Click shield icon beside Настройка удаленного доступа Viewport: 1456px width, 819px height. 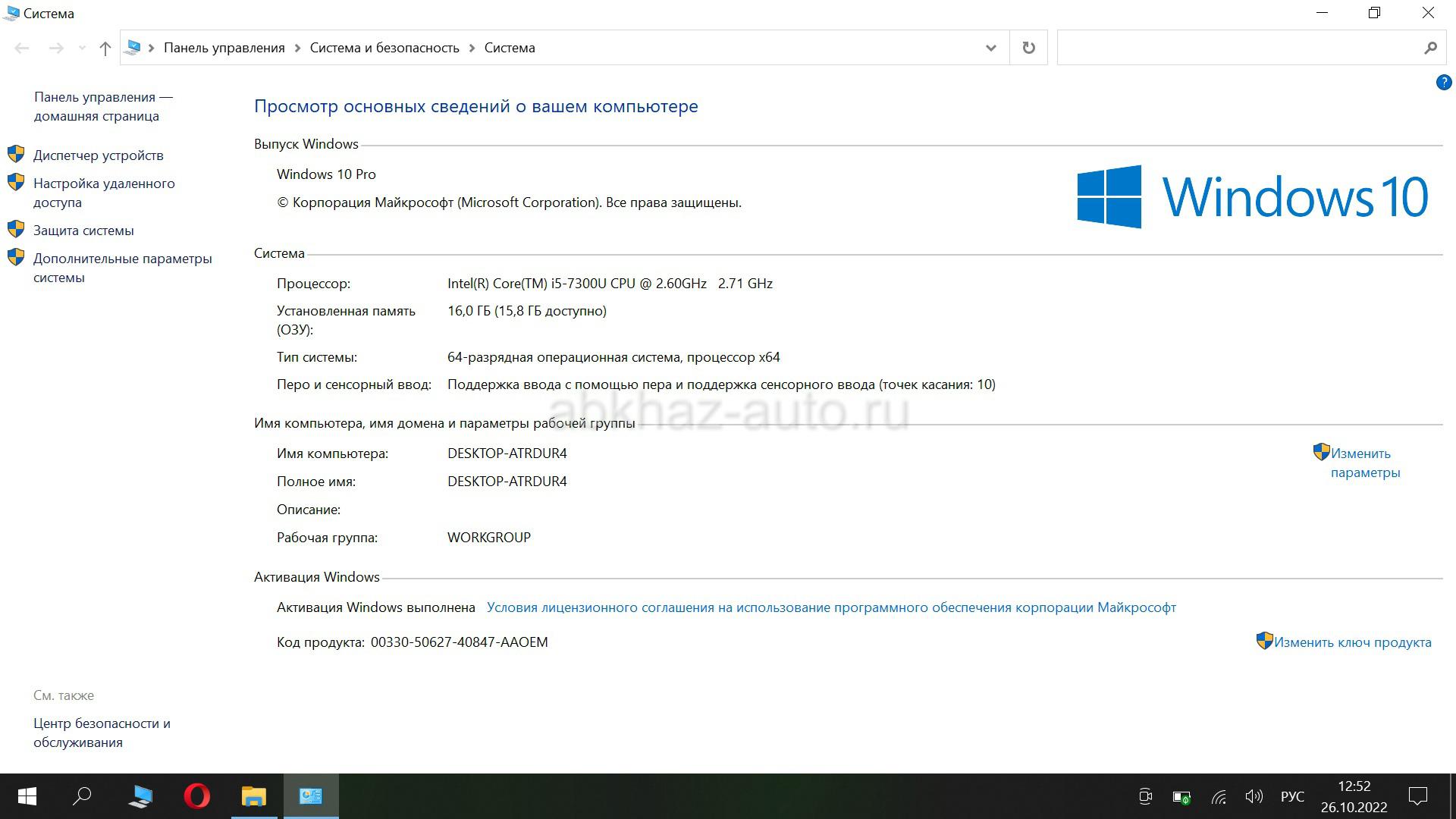point(16,183)
